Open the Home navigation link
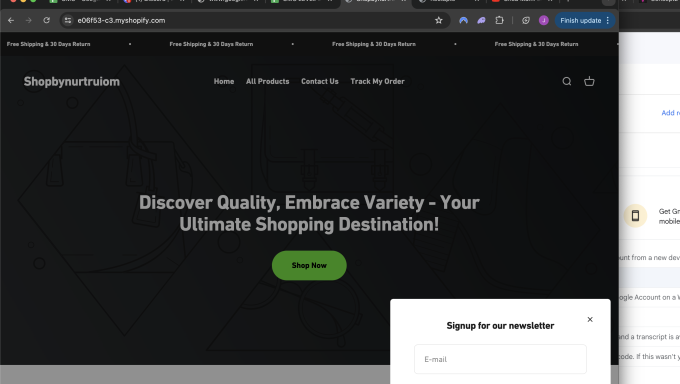Image resolution: width=680 pixels, height=384 pixels. (x=224, y=81)
